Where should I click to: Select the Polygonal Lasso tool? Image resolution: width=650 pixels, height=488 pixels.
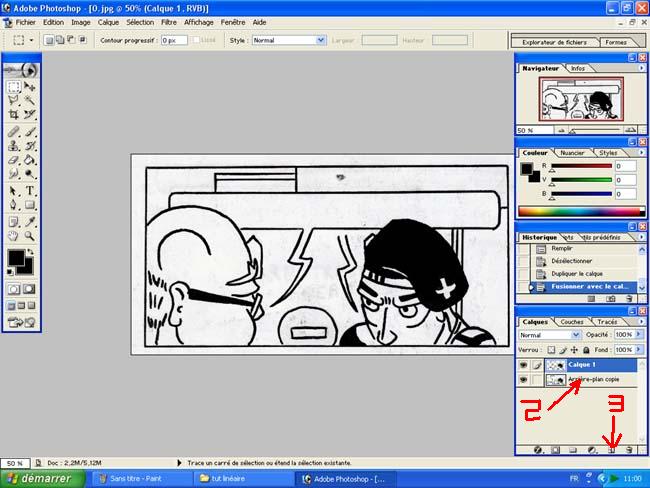click(14, 100)
